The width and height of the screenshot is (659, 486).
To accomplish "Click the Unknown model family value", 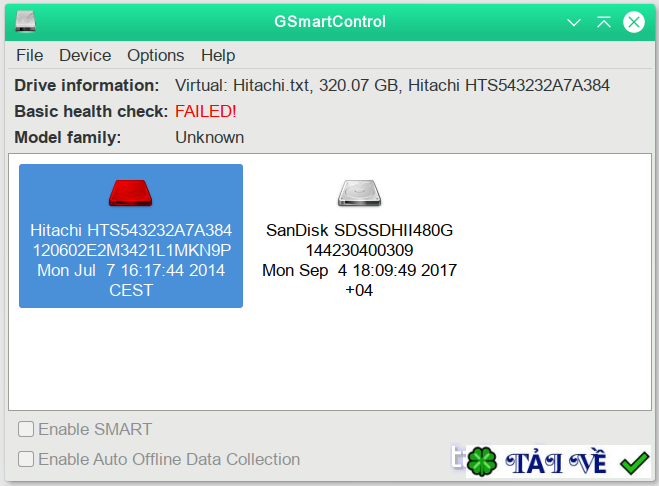I will point(209,137).
